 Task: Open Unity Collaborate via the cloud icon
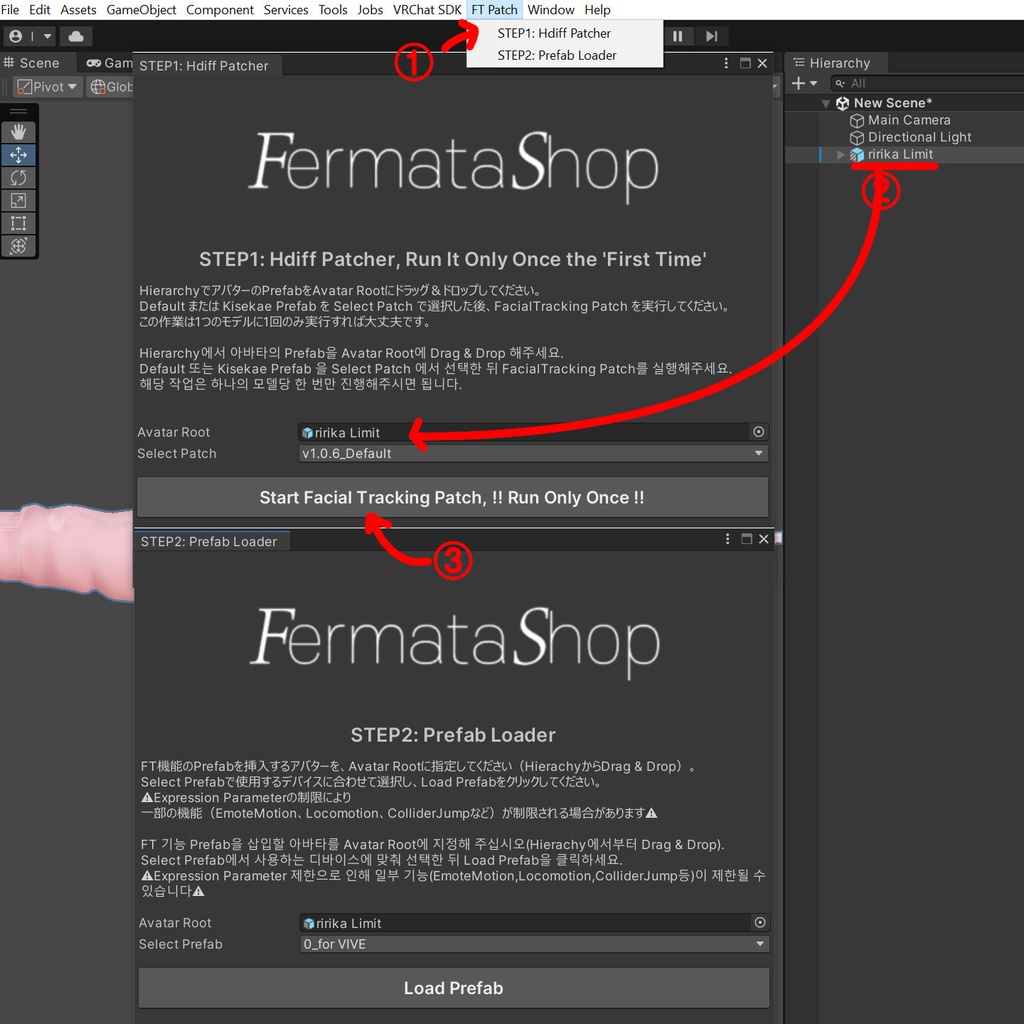(74, 35)
